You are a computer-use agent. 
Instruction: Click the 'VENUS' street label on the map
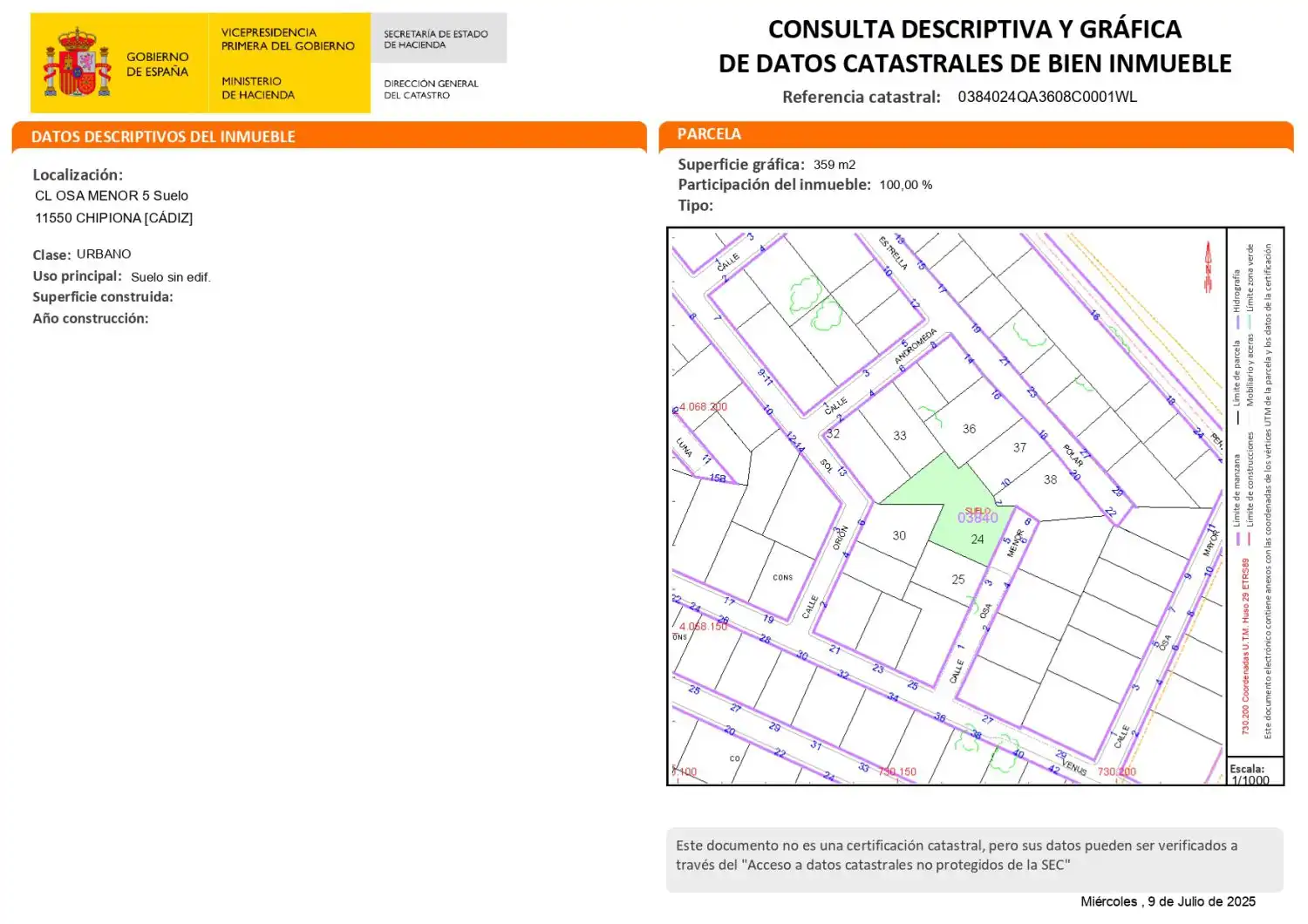point(1075,768)
